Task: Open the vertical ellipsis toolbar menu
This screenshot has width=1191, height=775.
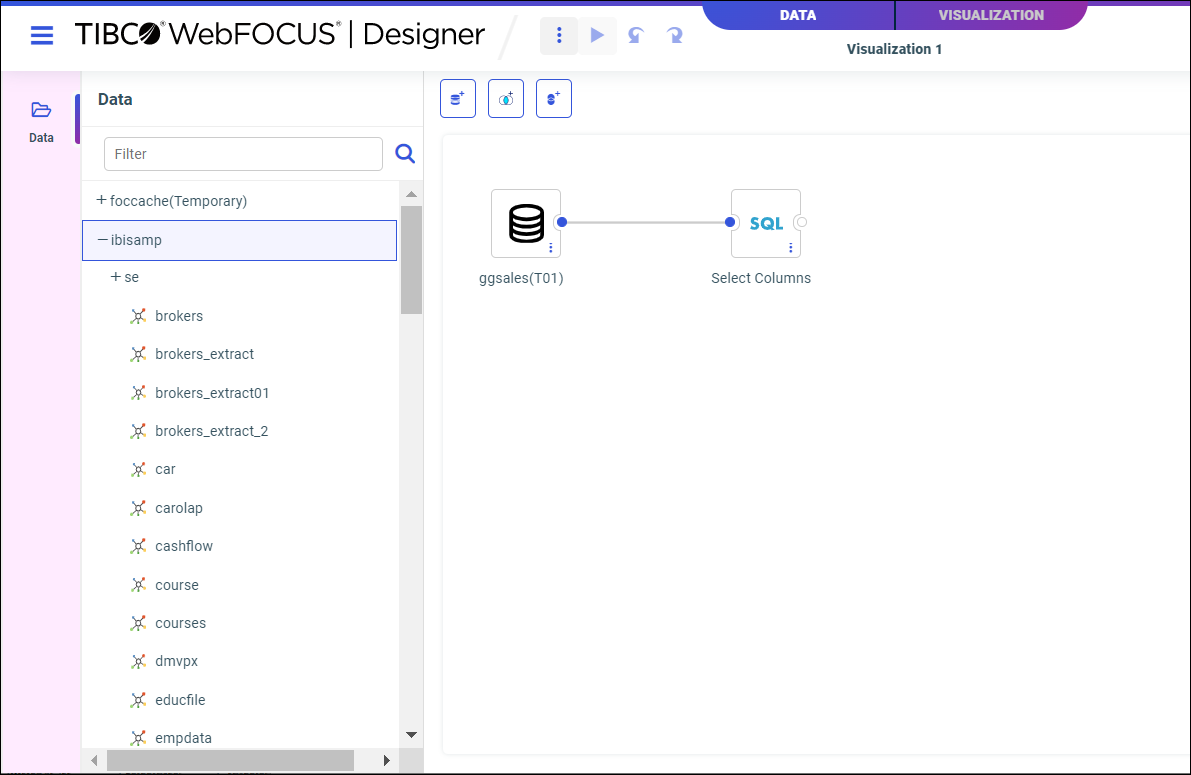Action: [x=559, y=35]
